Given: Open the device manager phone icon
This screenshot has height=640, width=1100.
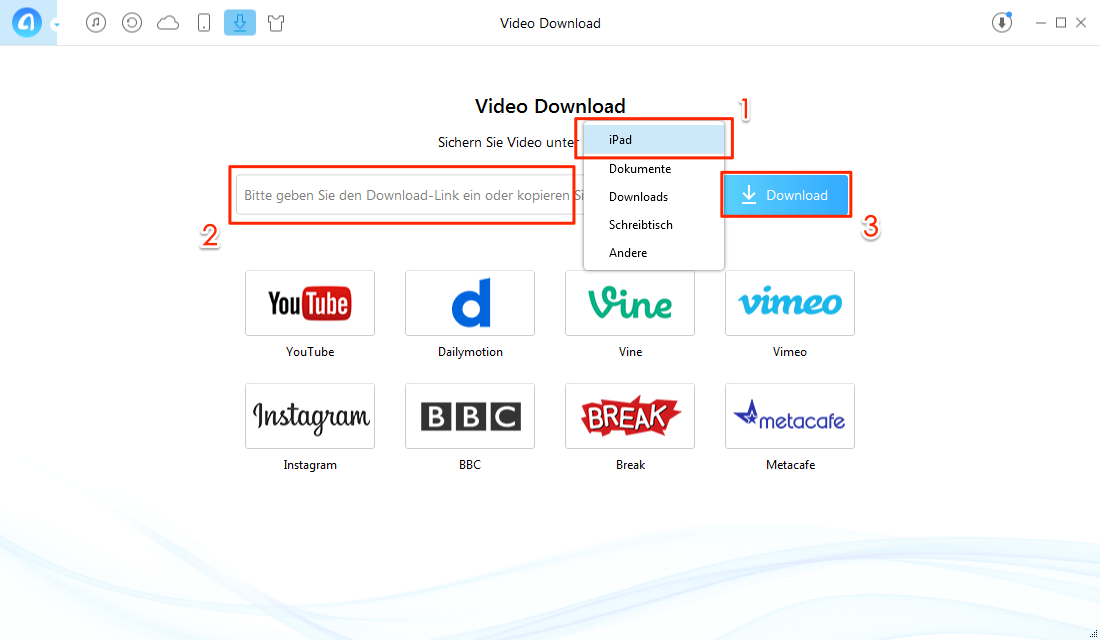Looking at the screenshot, I should click(204, 23).
